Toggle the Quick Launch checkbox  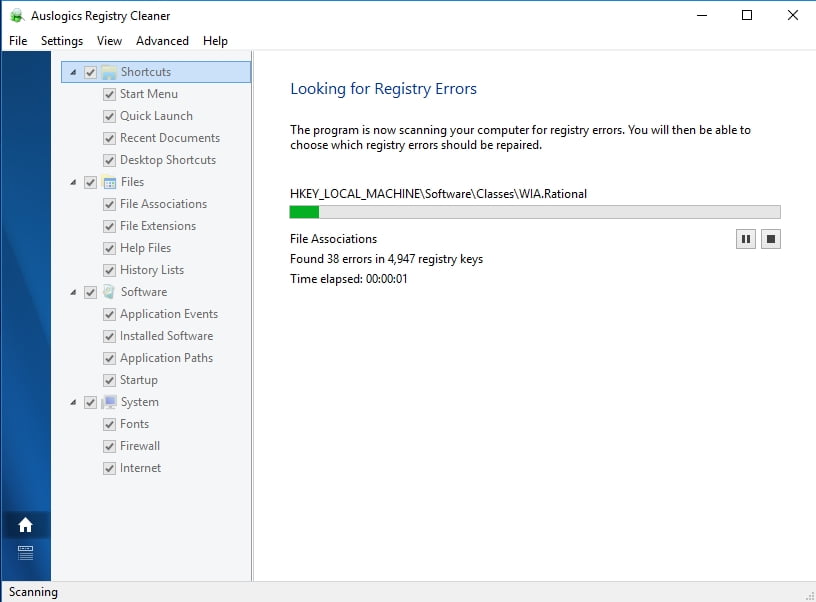click(x=109, y=116)
